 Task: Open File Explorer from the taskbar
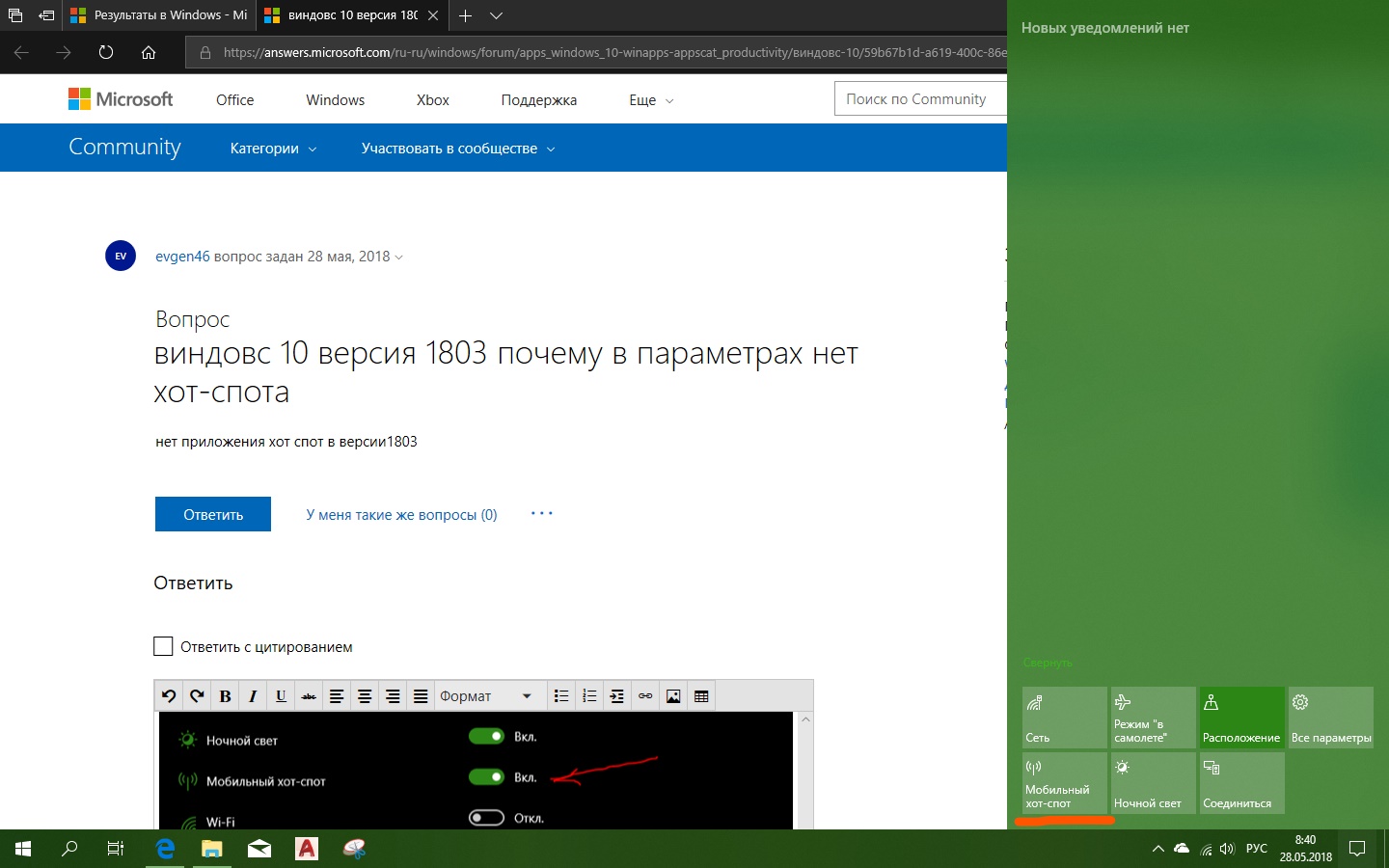coord(212,849)
